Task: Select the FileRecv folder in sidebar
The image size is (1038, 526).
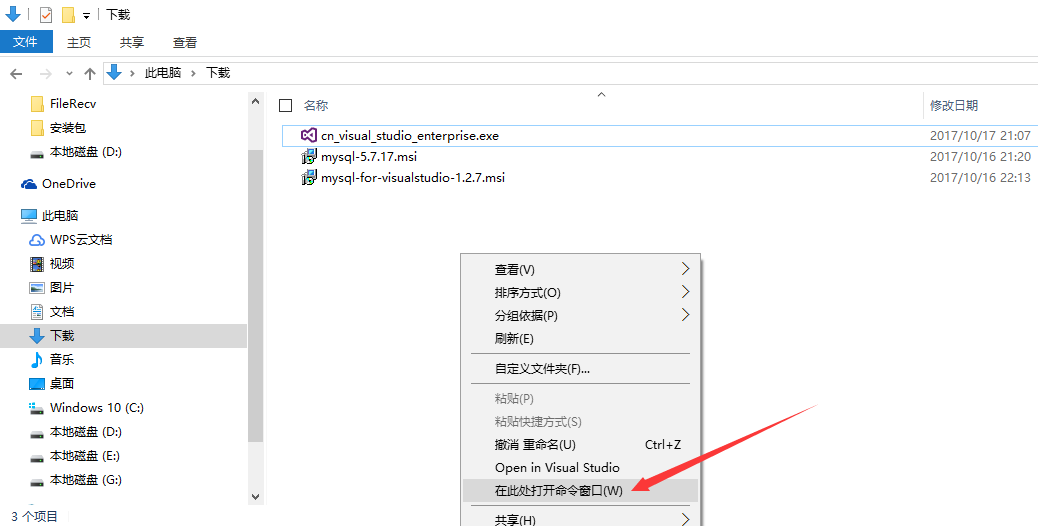Action: [73, 104]
